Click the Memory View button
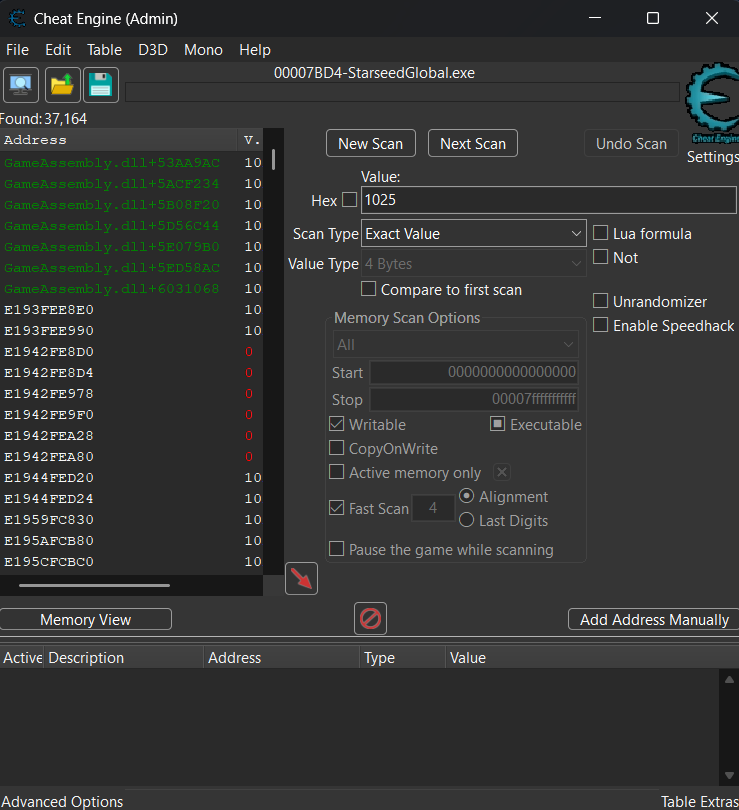The width and height of the screenshot is (739, 810). (86, 620)
